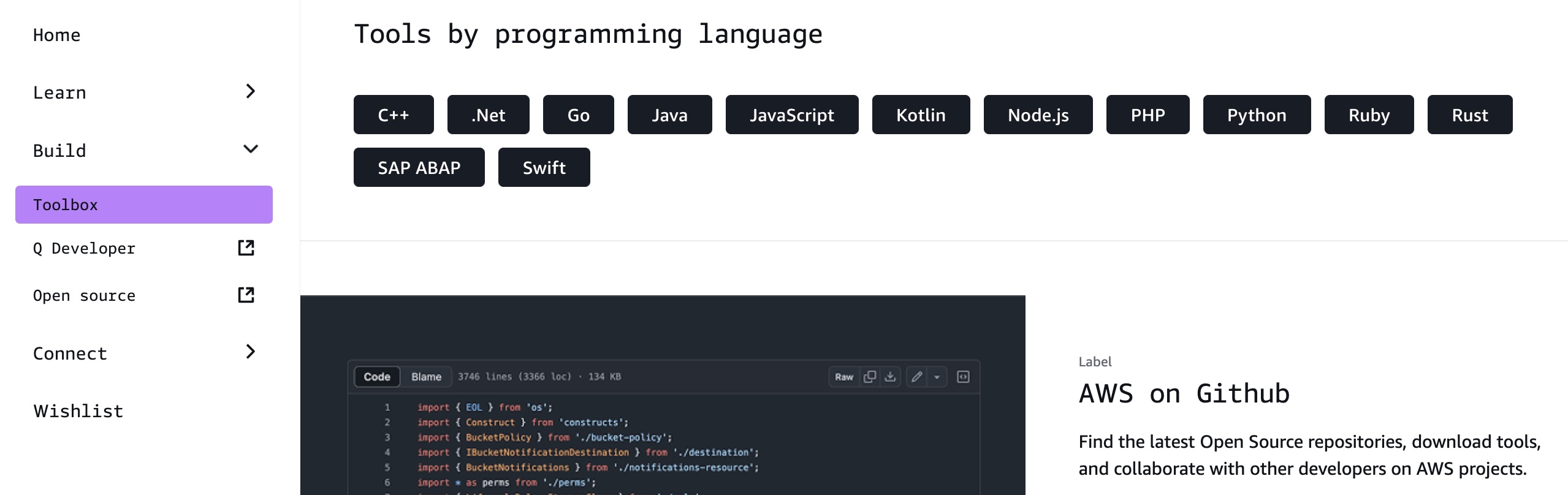Open the Open source sidebar link
Viewport: 1568px width, 495px height.
pos(84,295)
